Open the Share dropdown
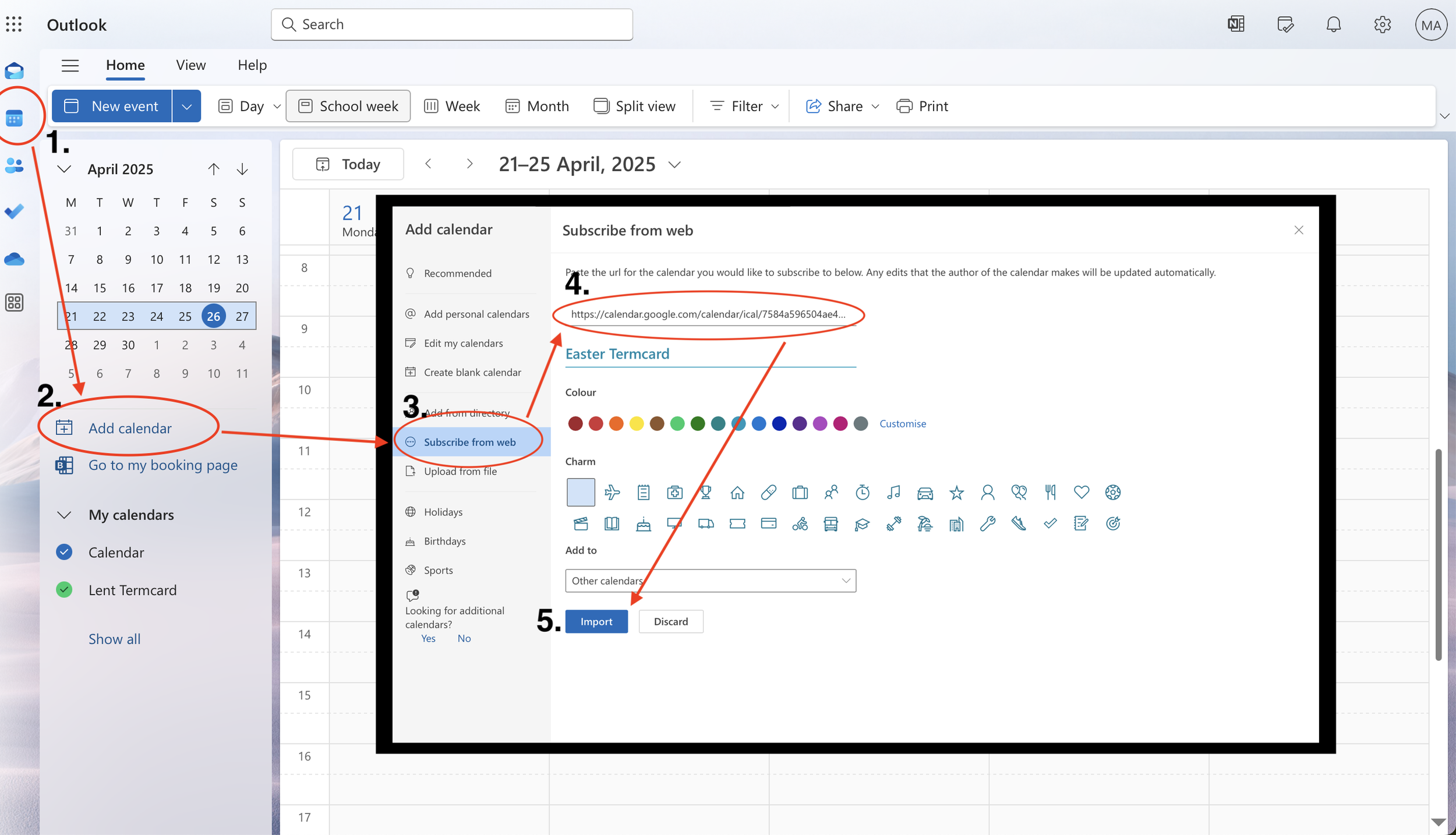1456x835 pixels. click(x=842, y=106)
